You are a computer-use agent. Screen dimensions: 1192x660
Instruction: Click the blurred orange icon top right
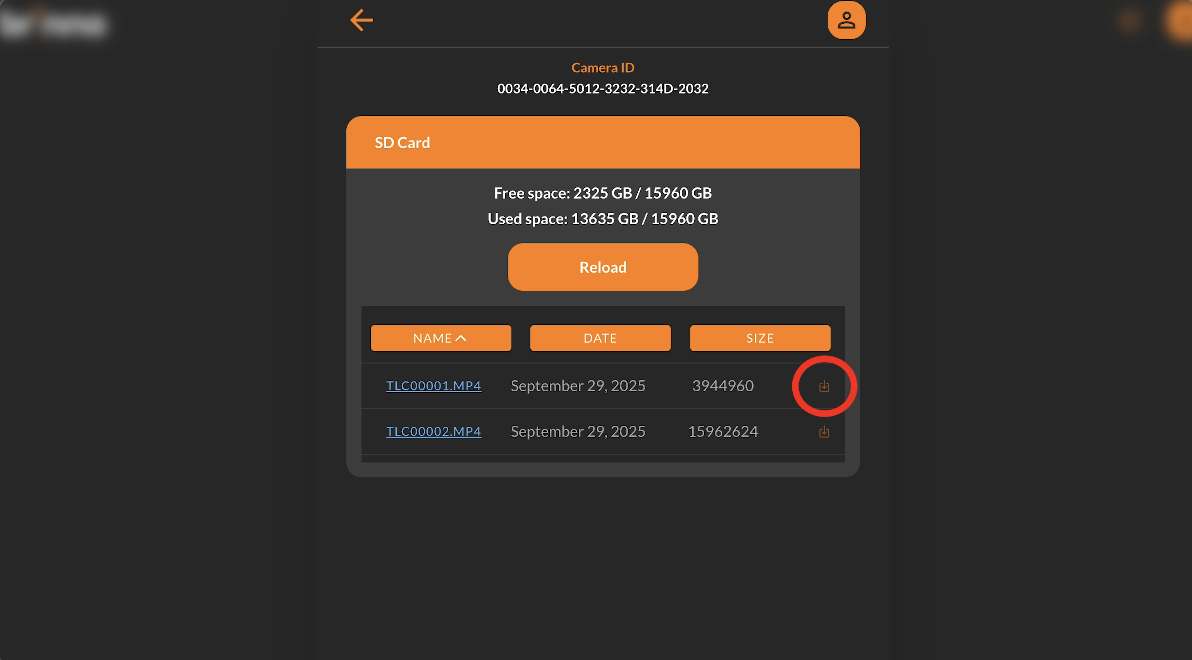(1179, 21)
